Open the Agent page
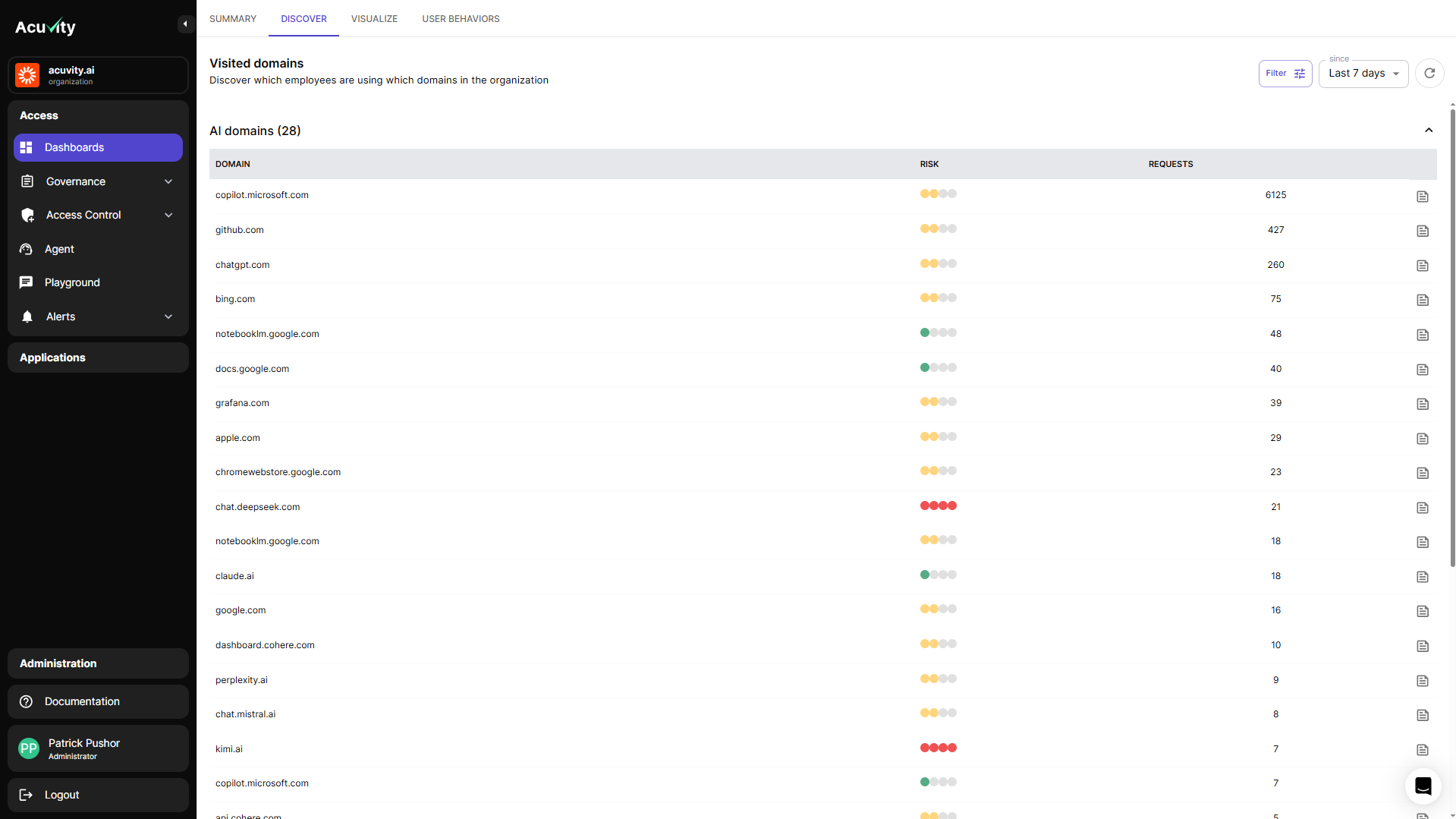The image size is (1456, 819). pos(98,249)
